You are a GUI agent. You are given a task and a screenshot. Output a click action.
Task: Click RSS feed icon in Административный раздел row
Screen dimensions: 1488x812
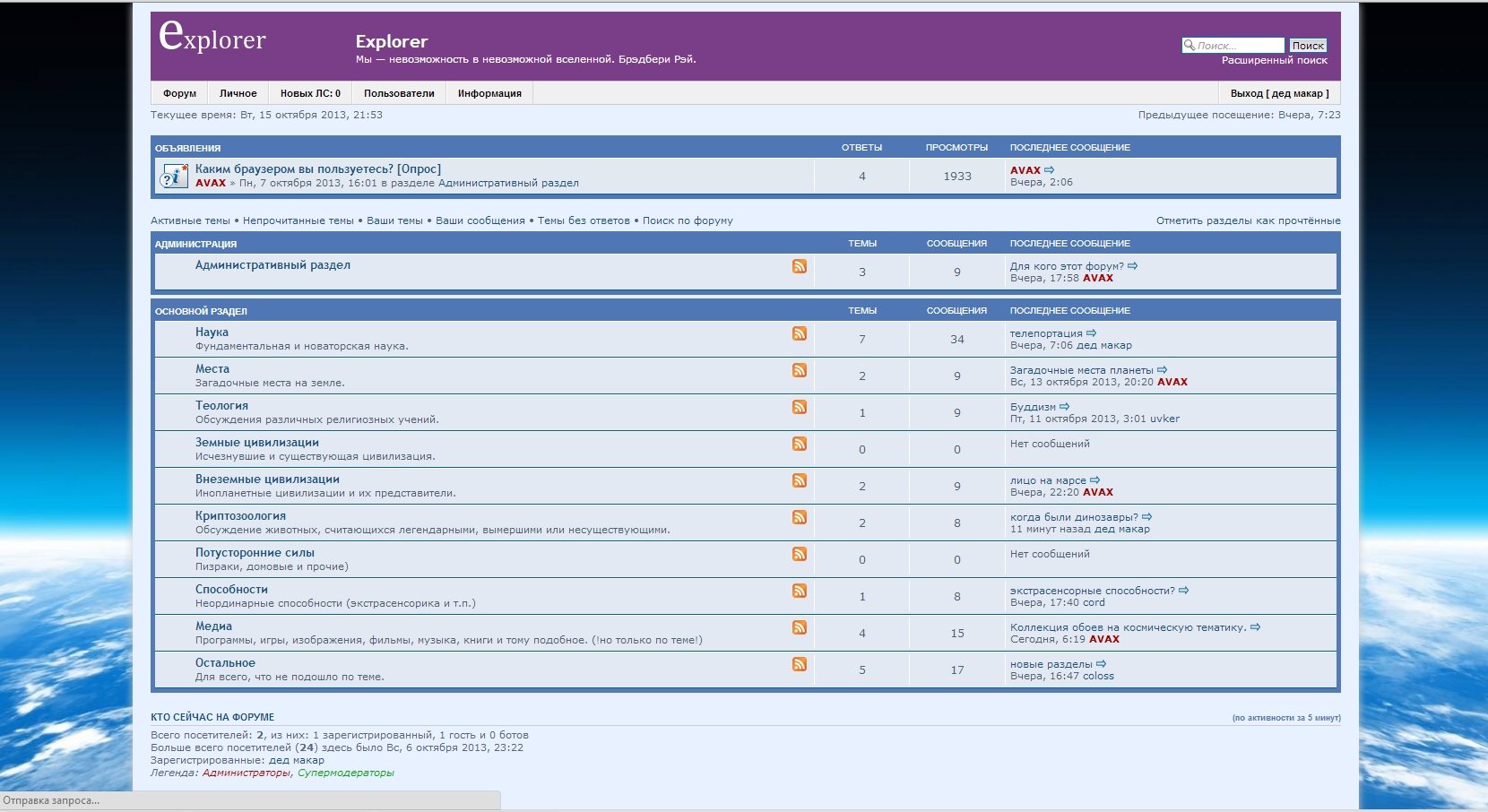click(x=799, y=266)
